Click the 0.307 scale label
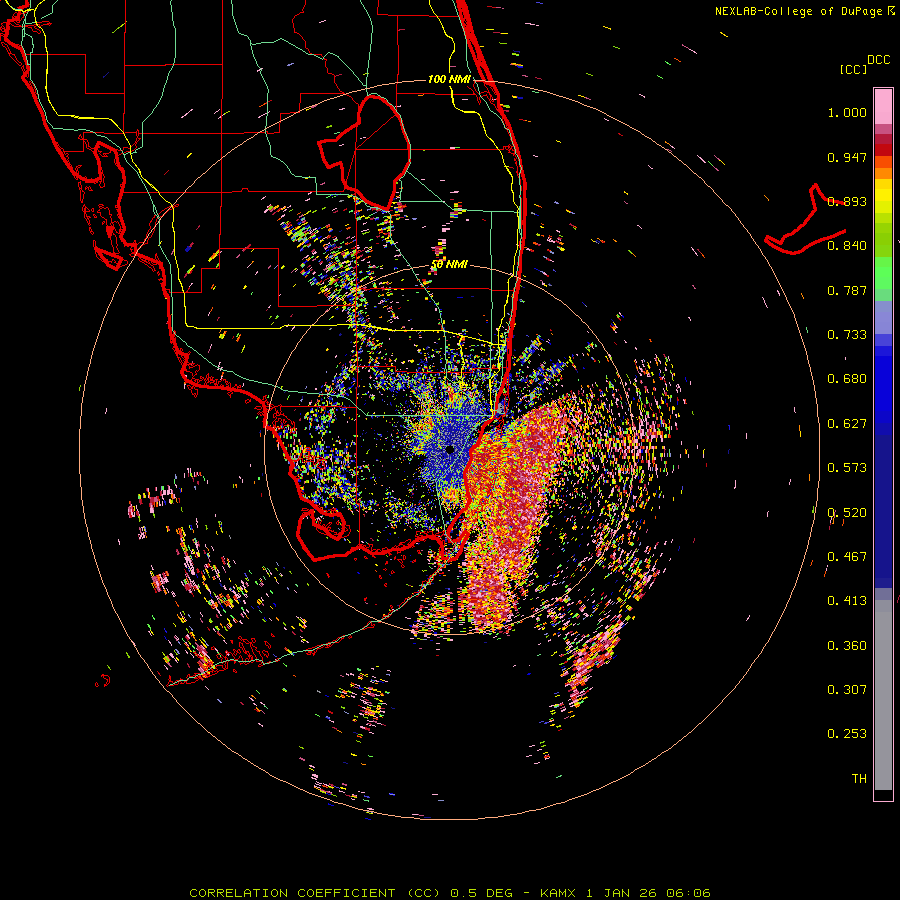 [x=847, y=690]
